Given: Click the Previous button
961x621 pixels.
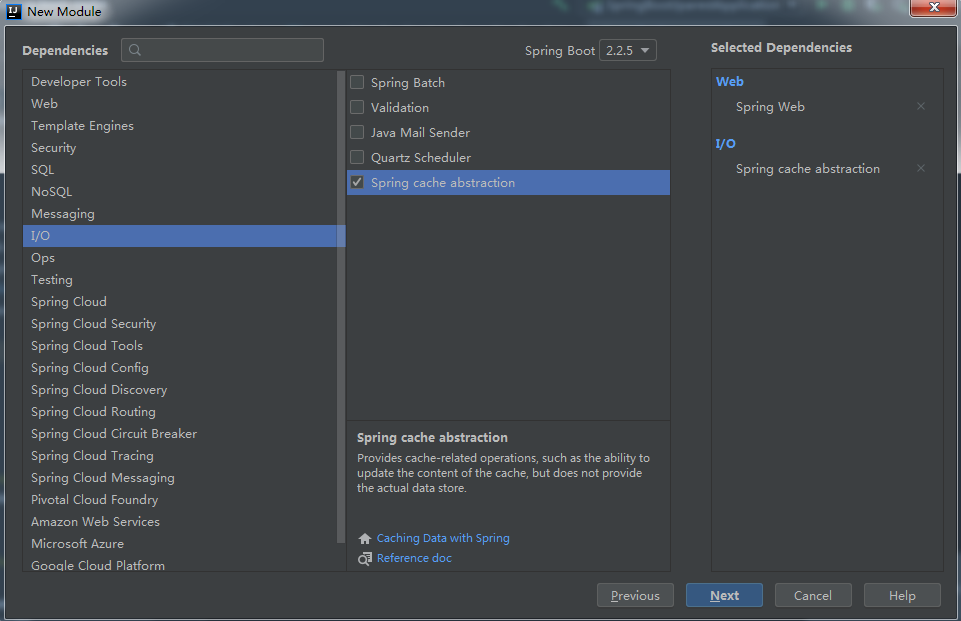Looking at the screenshot, I should pos(636,595).
